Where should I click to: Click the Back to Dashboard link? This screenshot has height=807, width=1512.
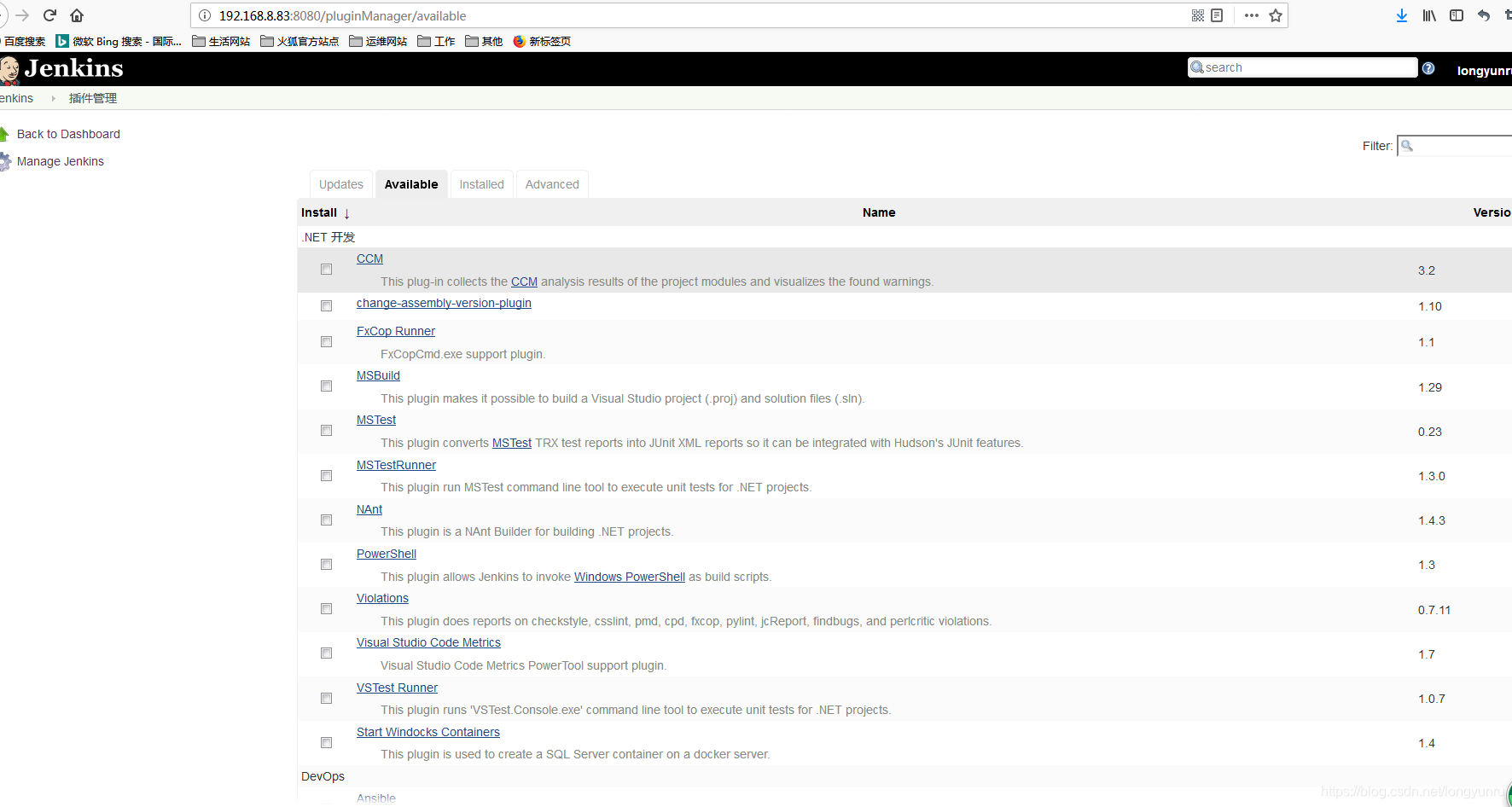pos(68,134)
